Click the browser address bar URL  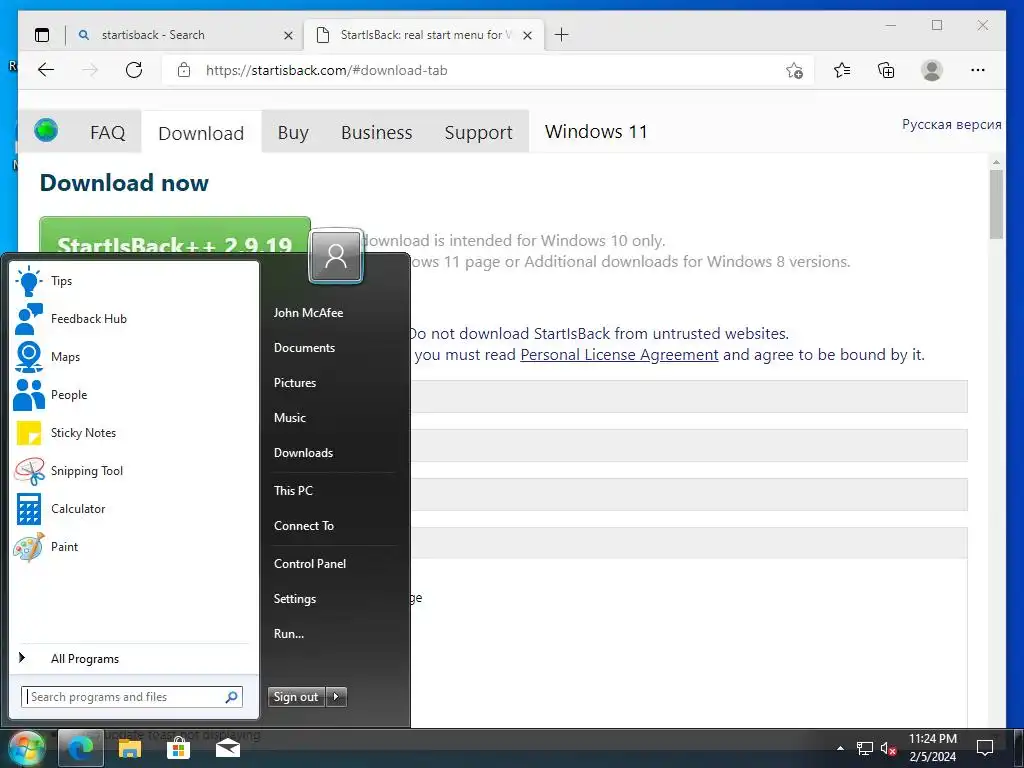[x=327, y=71]
